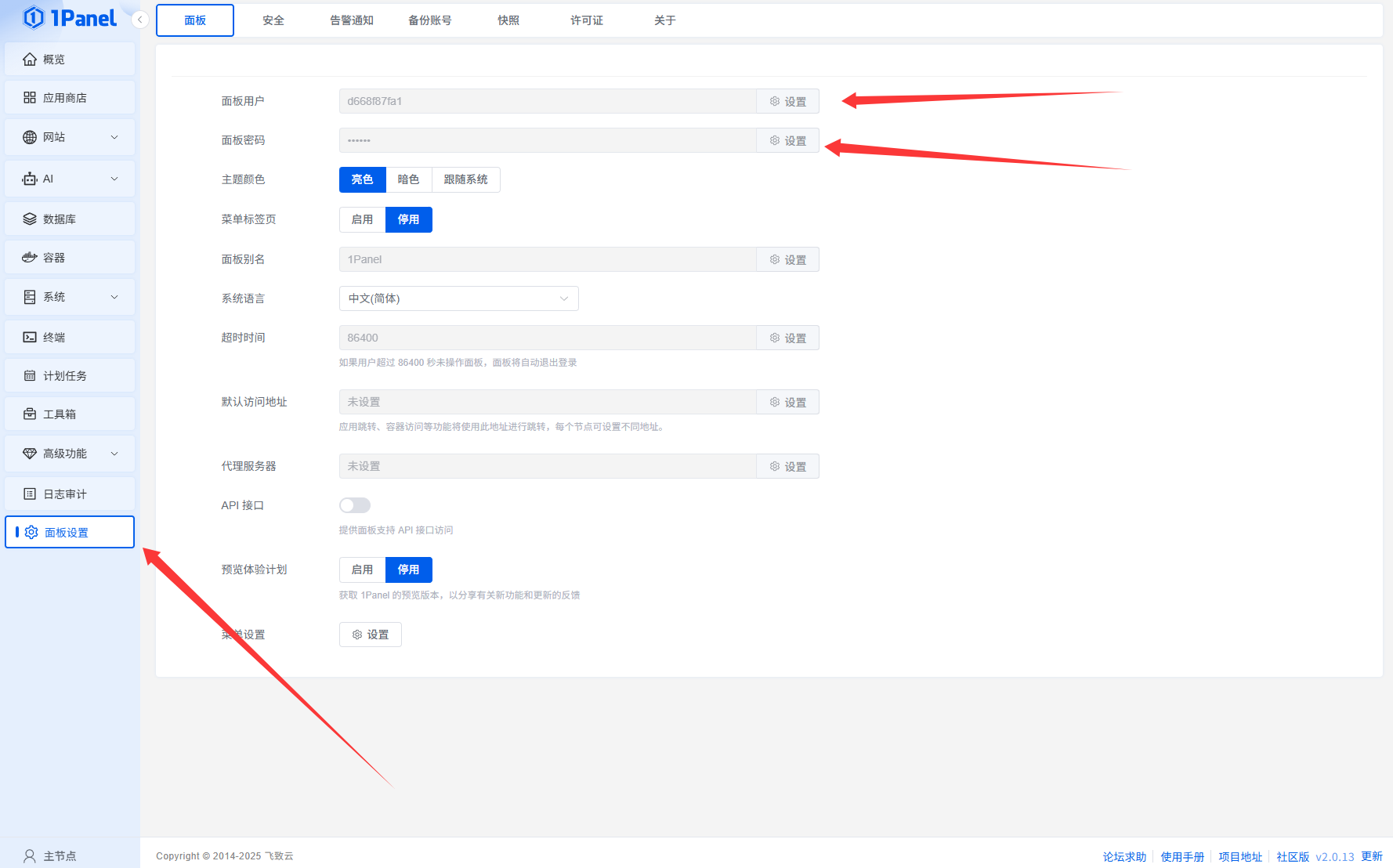Click the timeout (超时时间) 86400 input field

547,338
